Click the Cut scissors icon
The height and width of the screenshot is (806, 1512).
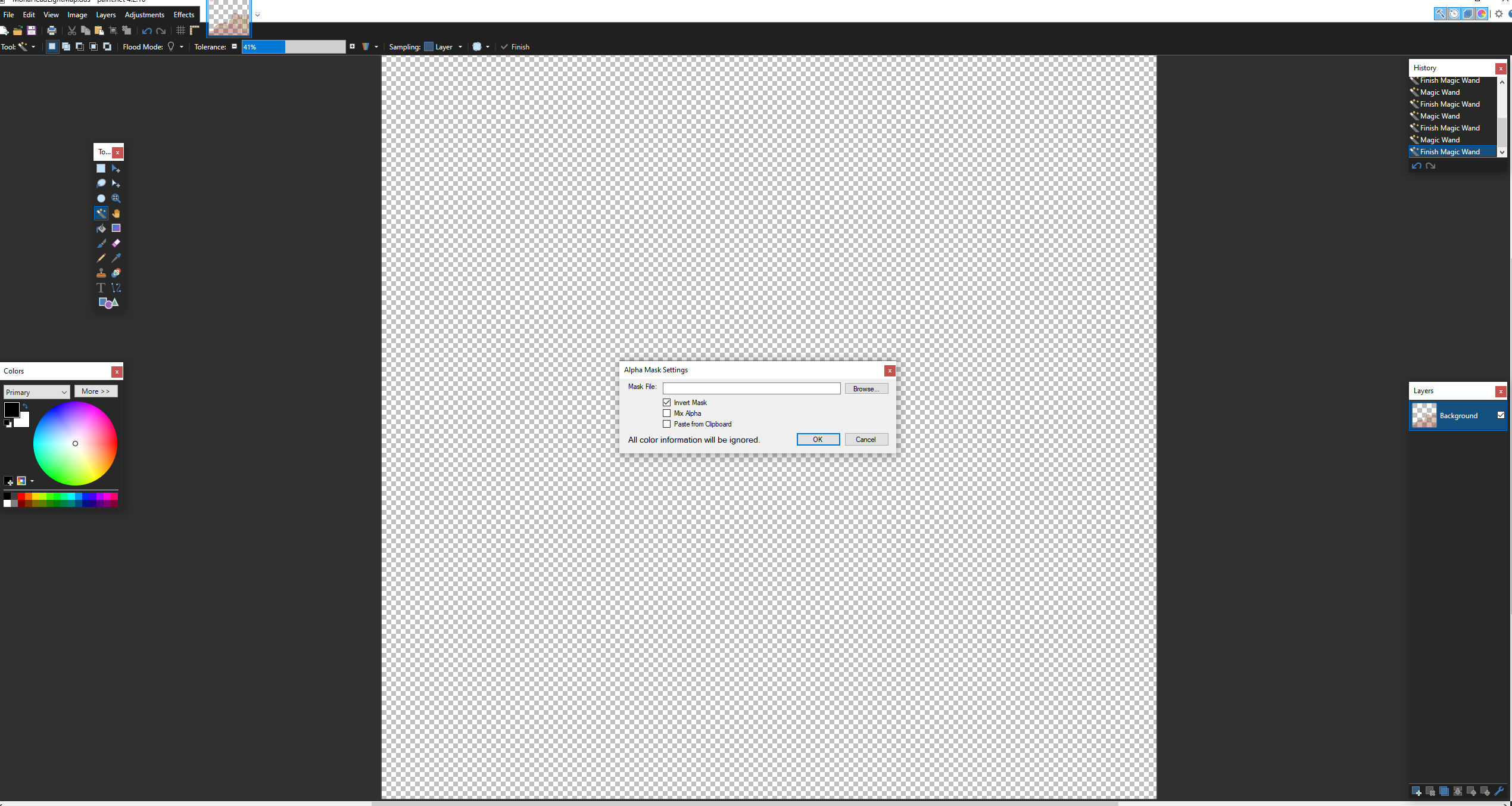pos(72,30)
